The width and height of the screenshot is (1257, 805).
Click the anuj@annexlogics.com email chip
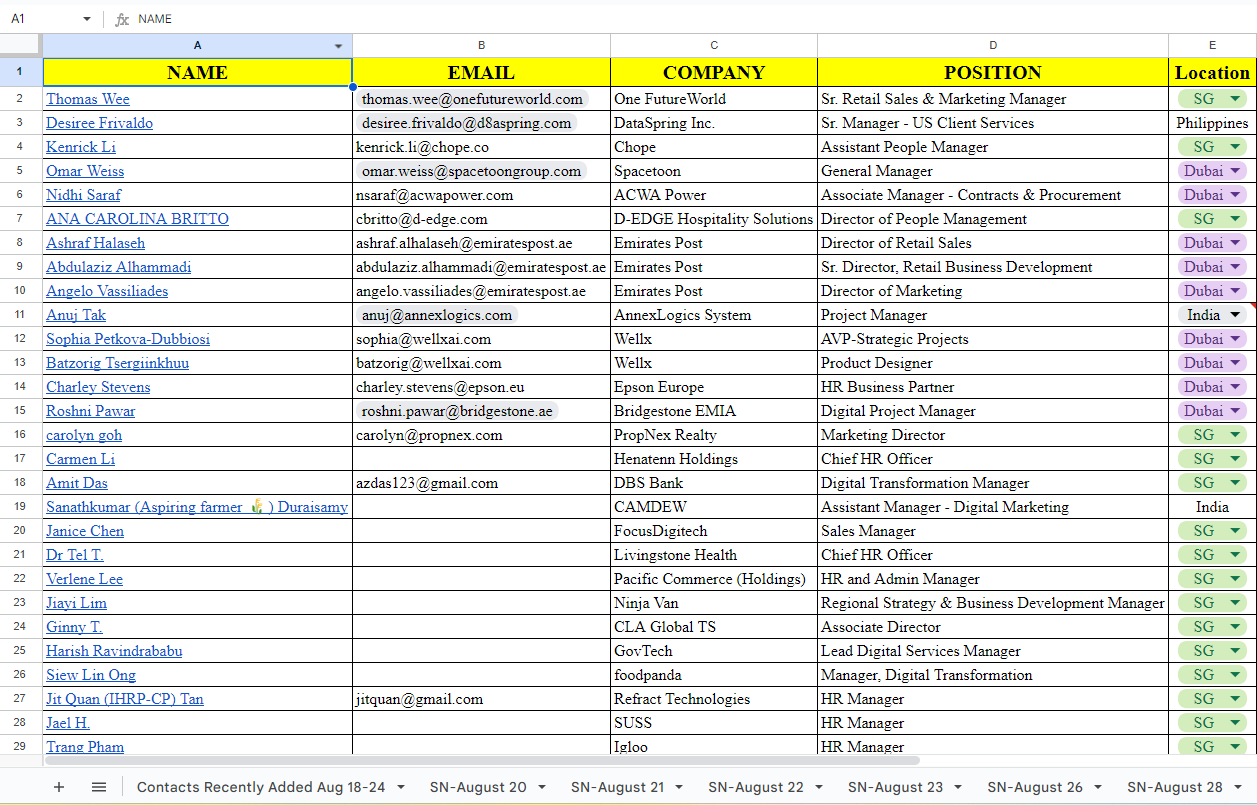(x=437, y=315)
